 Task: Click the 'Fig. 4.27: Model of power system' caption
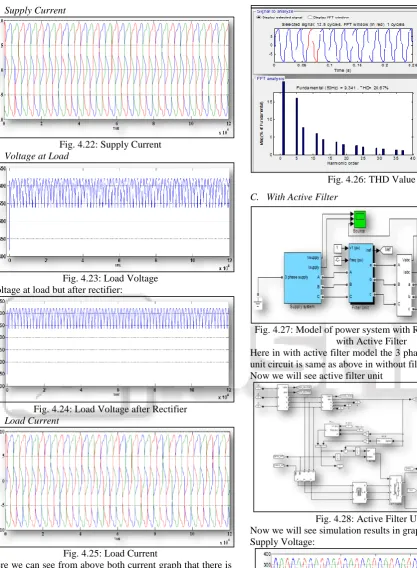[x=336, y=330]
